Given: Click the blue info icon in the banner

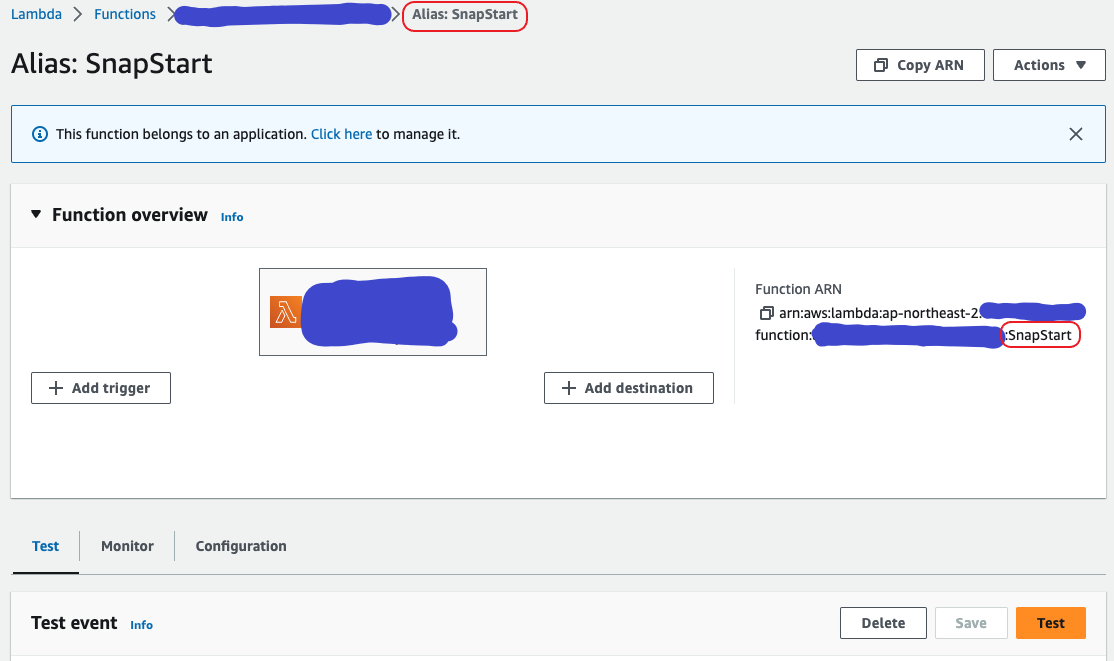Looking at the screenshot, I should click(x=40, y=134).
